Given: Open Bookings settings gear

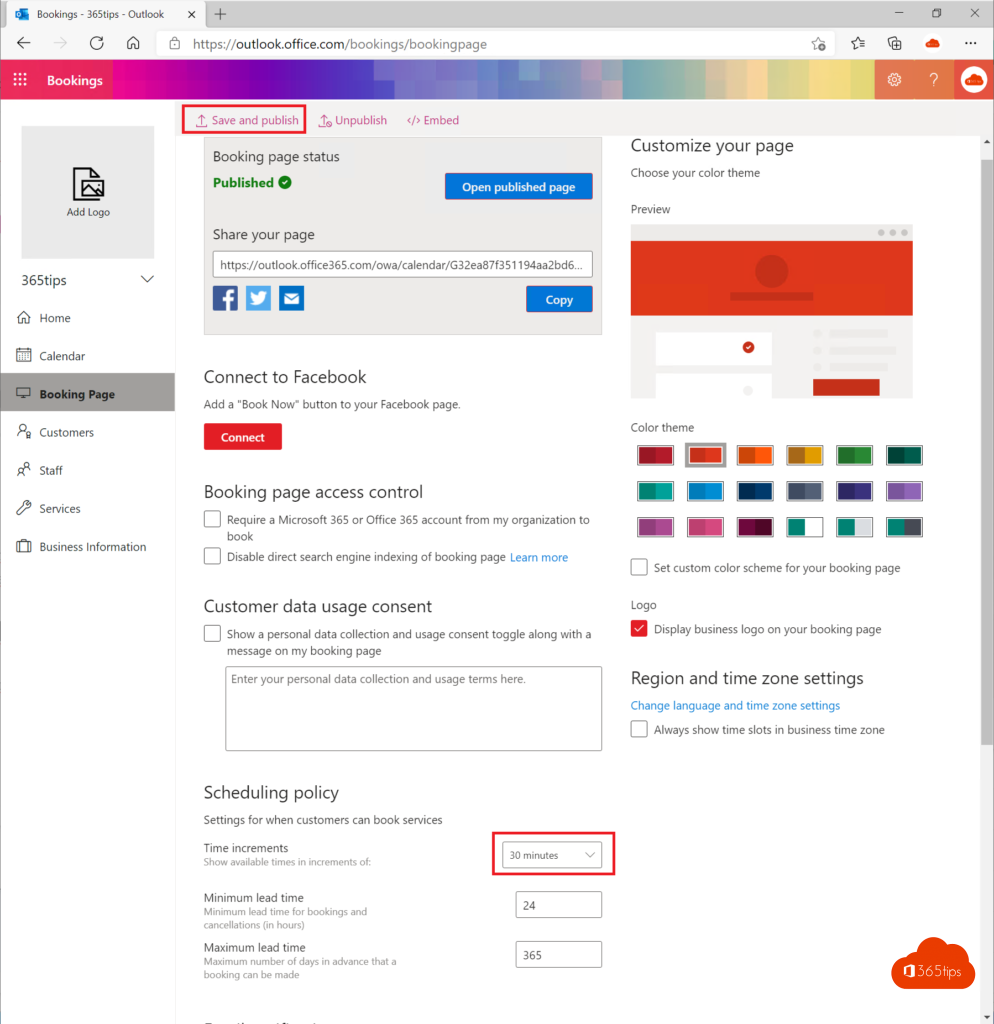Looking at the screenshot, I should [x=894, y=80].
